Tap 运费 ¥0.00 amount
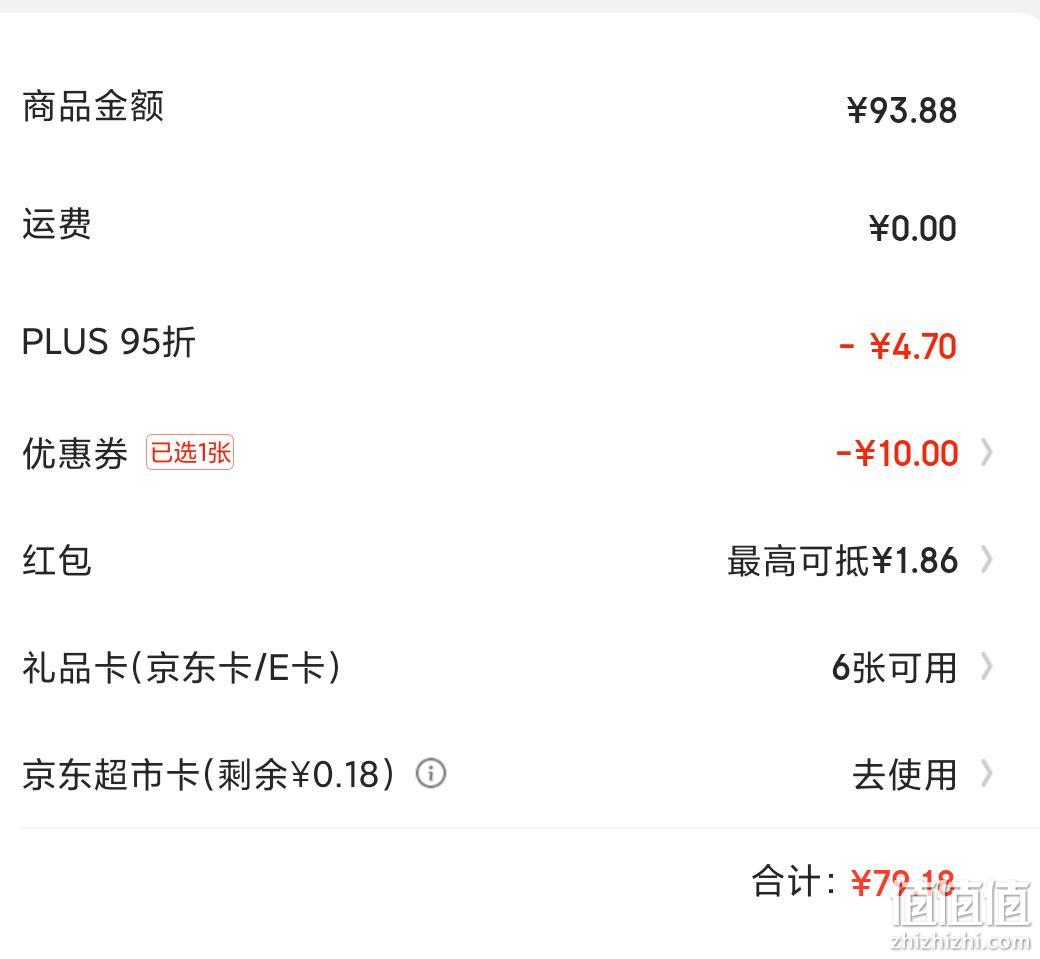The width and height of the screenshot is (1040, 959). point(913,228)
